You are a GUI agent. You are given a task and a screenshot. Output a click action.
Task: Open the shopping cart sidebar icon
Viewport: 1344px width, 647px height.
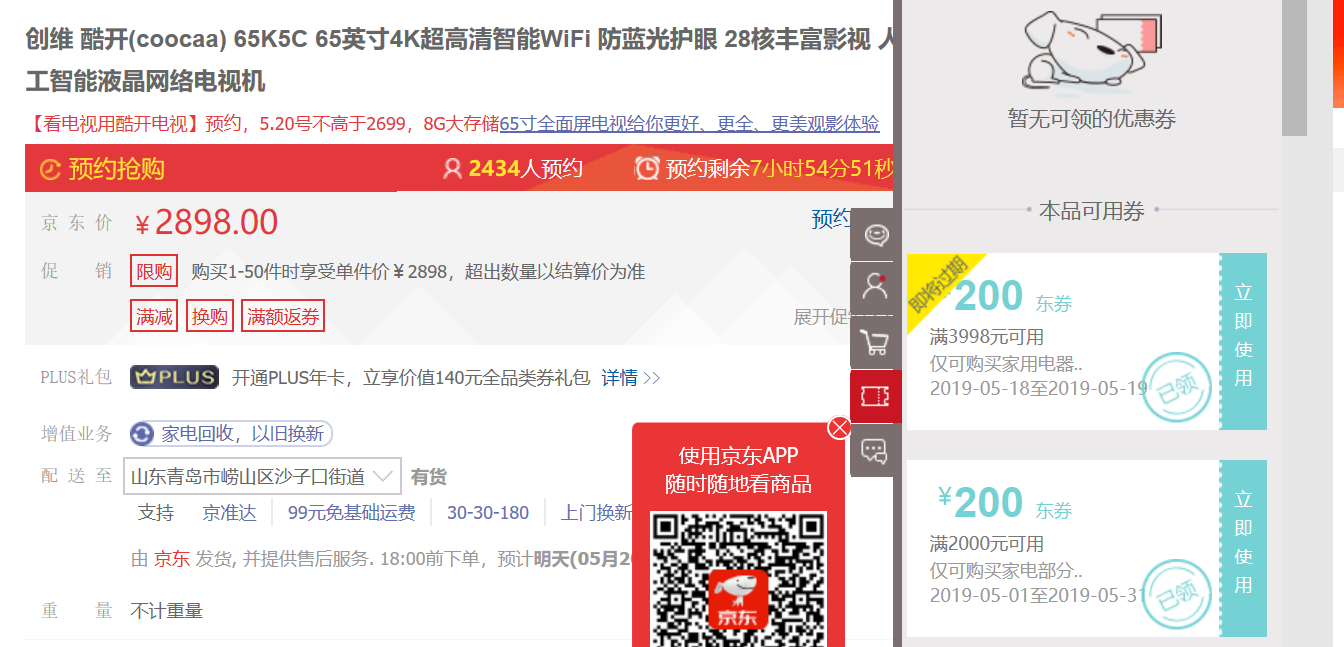(x=876, y=343)
